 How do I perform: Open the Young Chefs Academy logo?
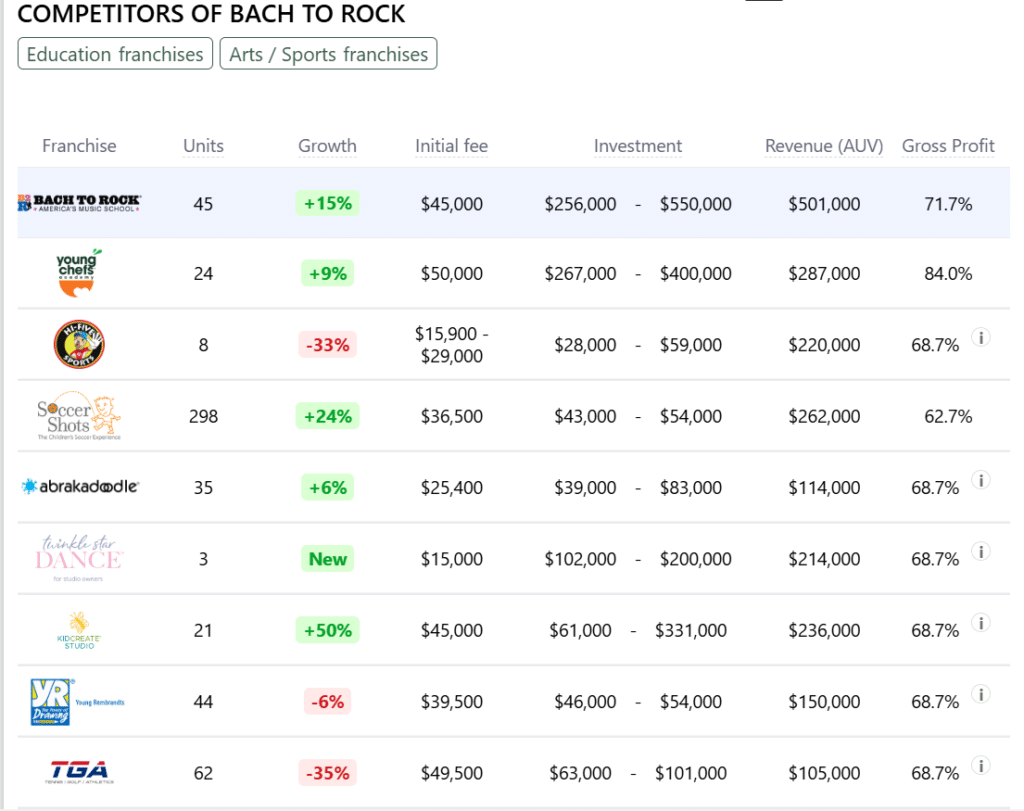78,273
